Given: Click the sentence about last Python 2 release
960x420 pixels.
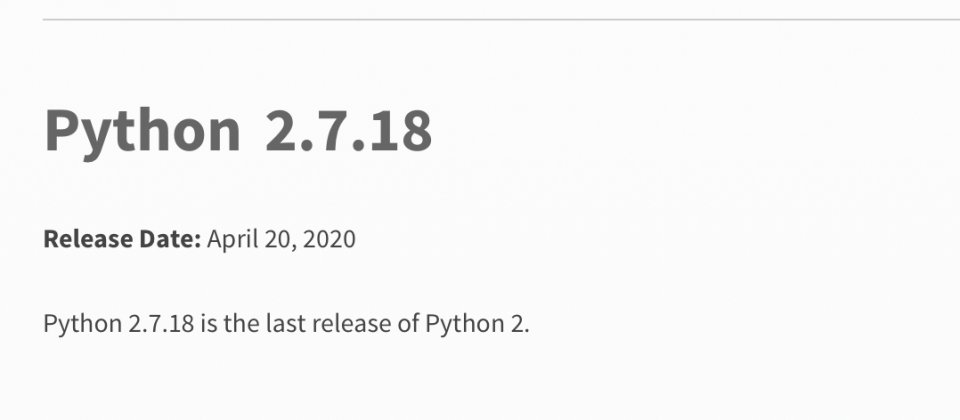Looking at the screenshot, I should click(x=286, y=324).
